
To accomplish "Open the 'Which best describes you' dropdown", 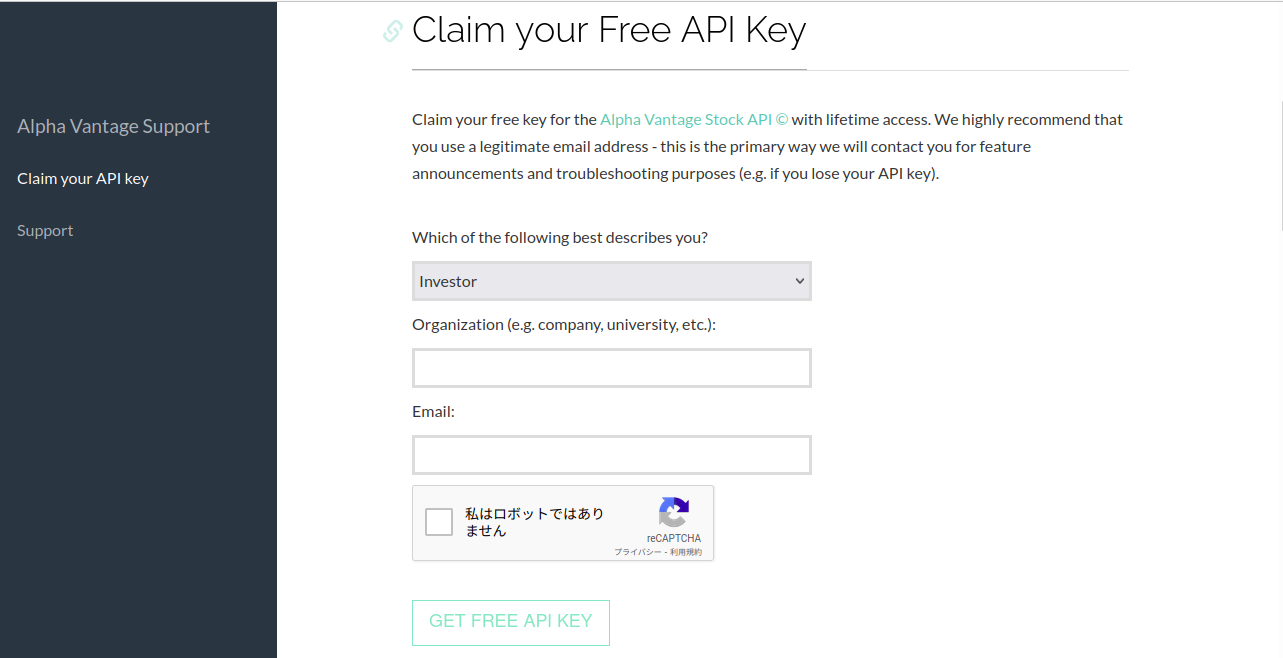I will pos(611,281).
